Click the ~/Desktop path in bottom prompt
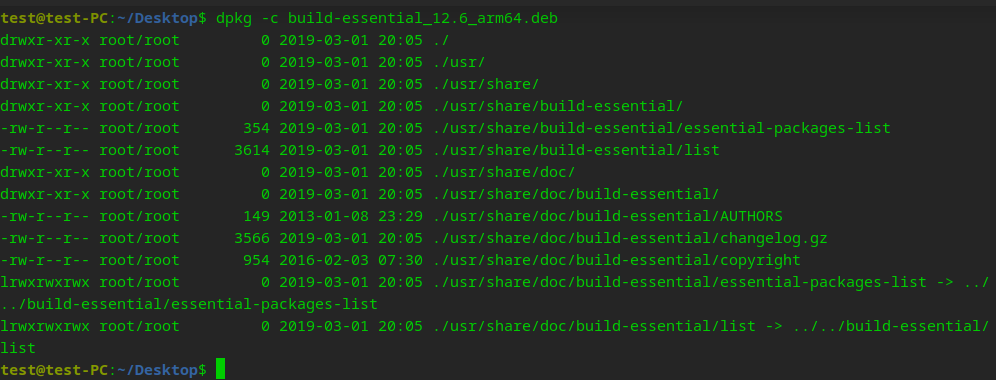This screenshot has width=996, height=380. click(x=158, y=370)
